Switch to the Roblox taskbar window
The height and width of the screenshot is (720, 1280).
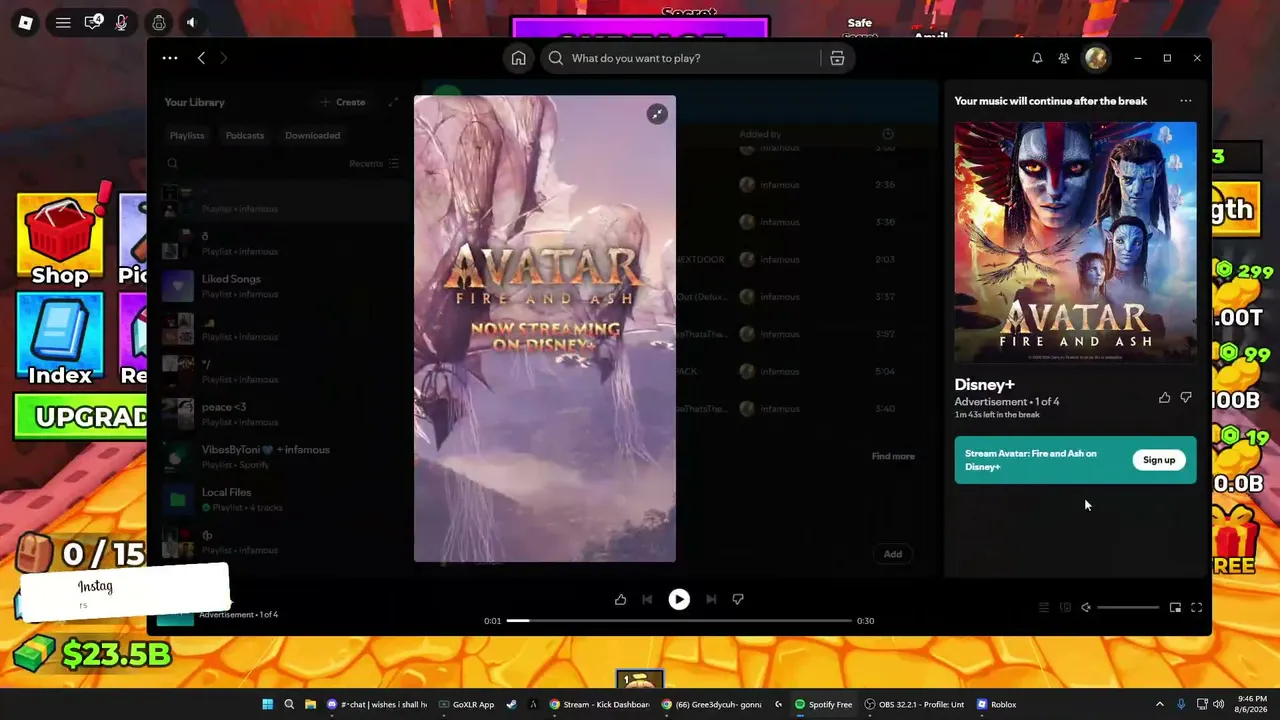997,704
